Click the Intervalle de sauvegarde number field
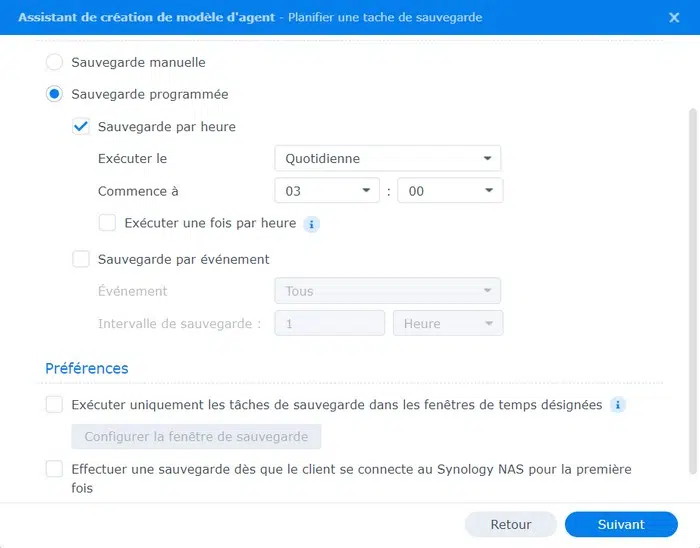Image resolution: width=700 pixels, height=548 pixels. coord(330,323)
